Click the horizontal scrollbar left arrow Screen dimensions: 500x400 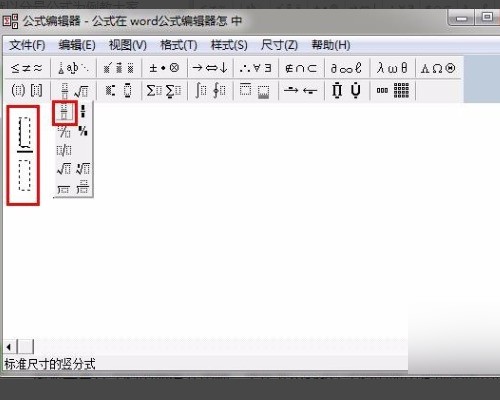[9, 347]
